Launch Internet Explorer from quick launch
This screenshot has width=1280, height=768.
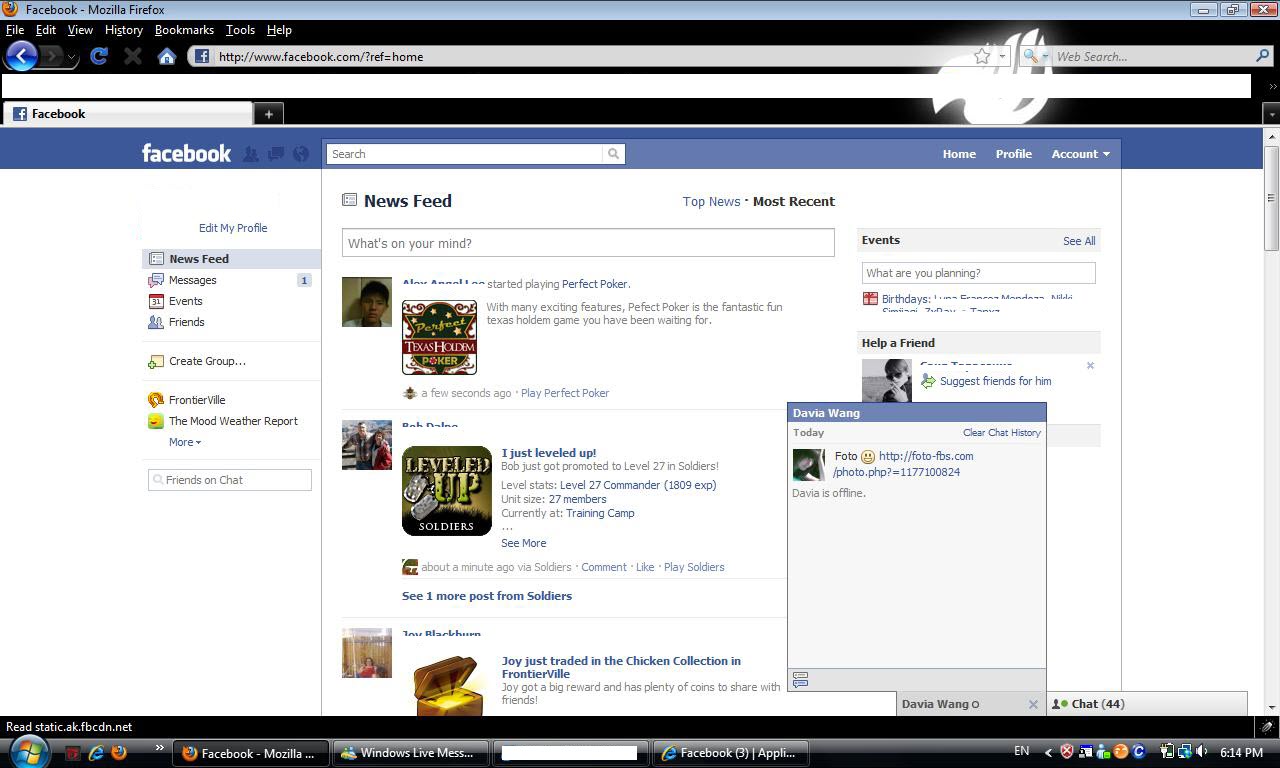click(97, 752)
